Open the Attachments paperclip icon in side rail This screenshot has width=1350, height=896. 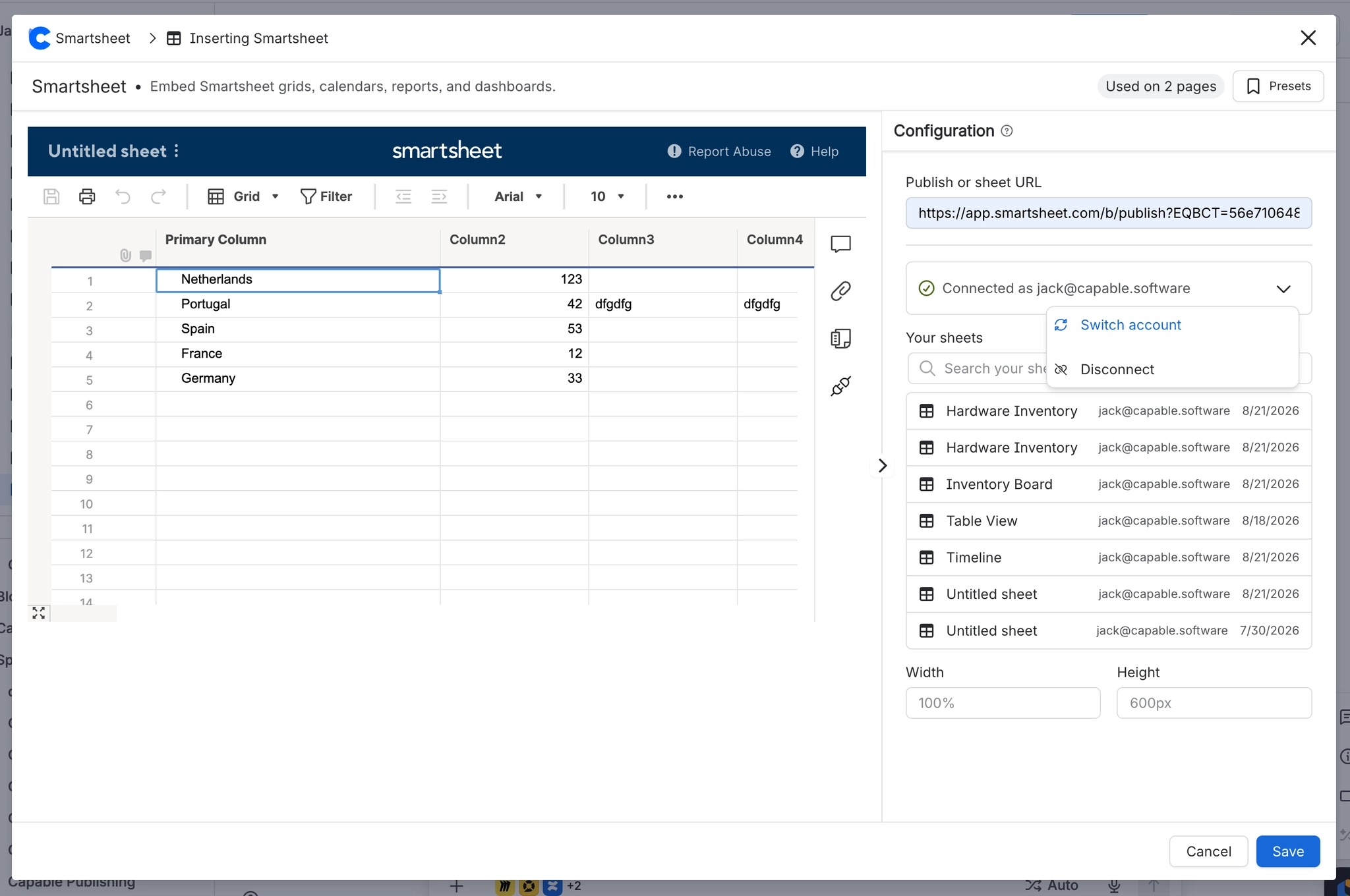[x=840, y=291]
